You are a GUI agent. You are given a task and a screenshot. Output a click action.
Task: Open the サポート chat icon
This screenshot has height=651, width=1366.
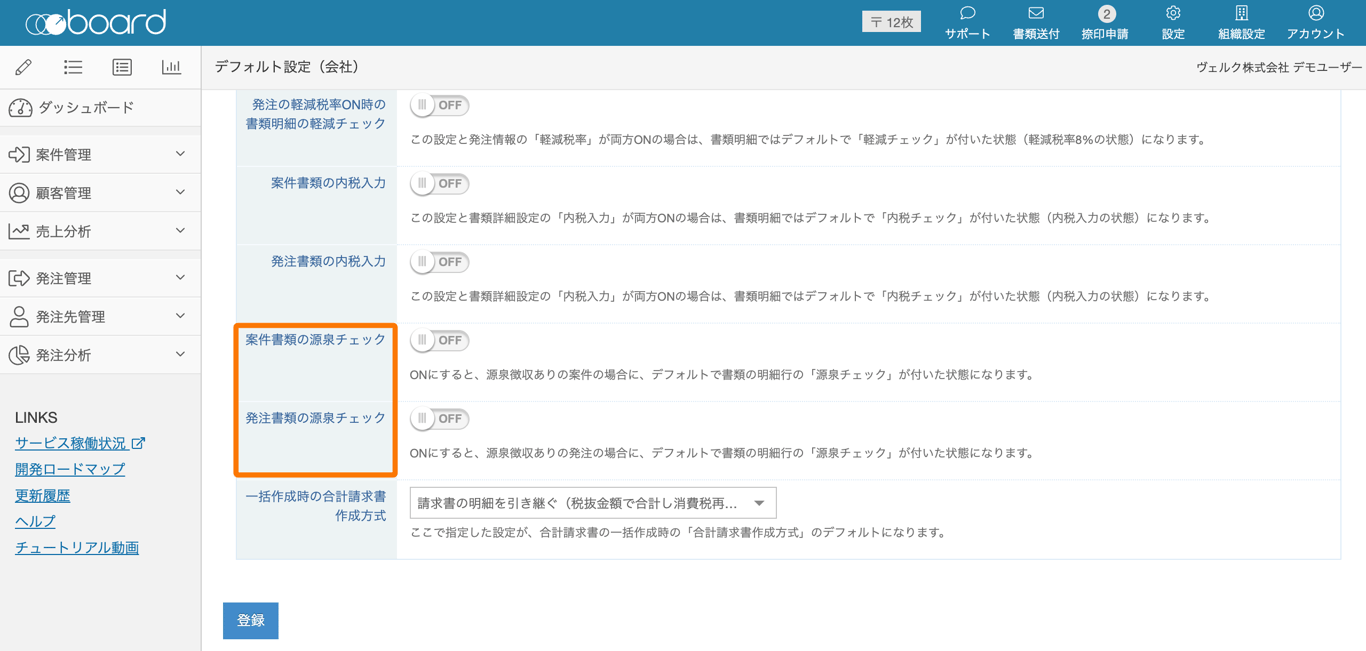coord(967,14)
